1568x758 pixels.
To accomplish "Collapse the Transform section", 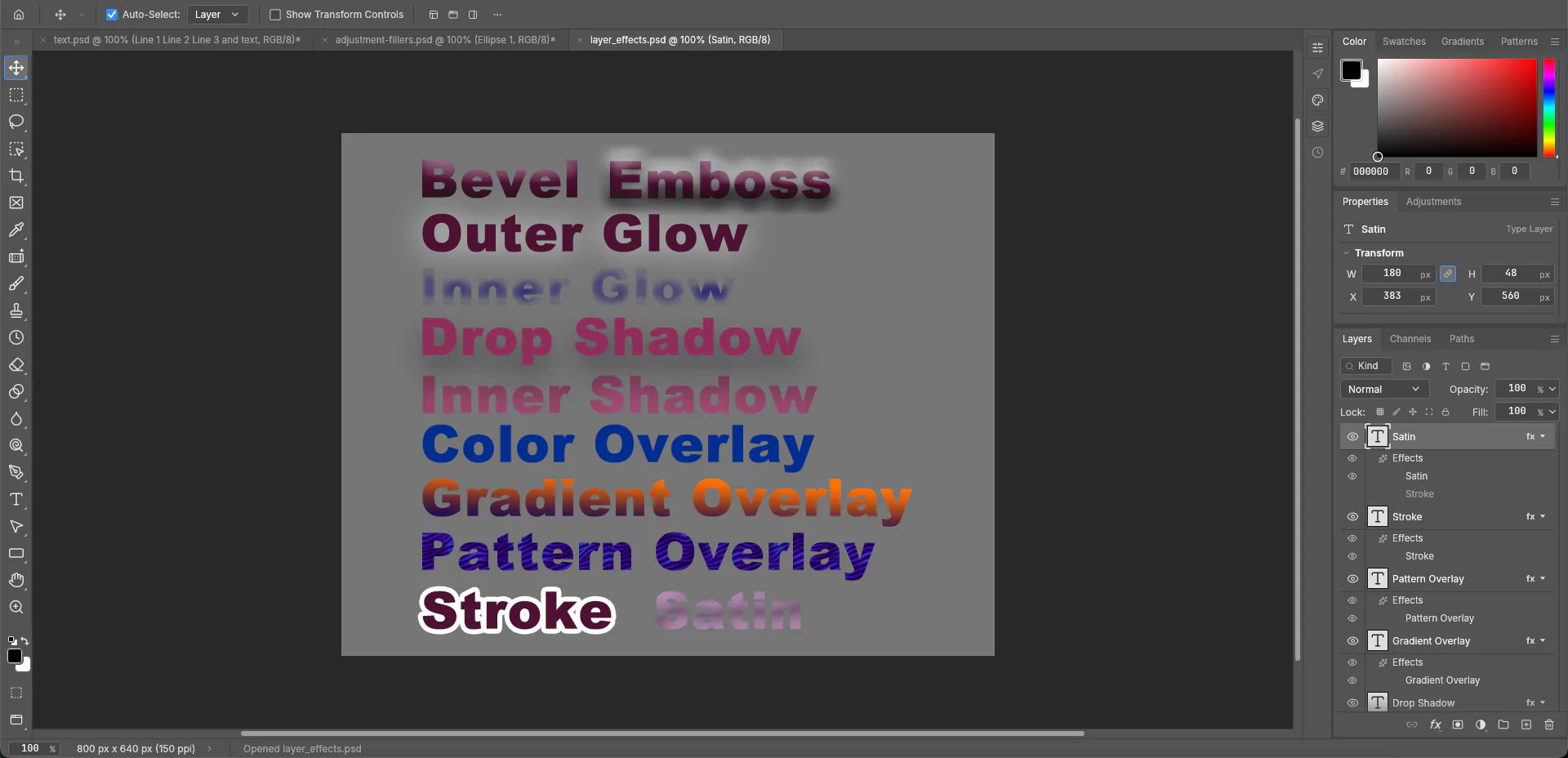I will [x=1347, y=253].
